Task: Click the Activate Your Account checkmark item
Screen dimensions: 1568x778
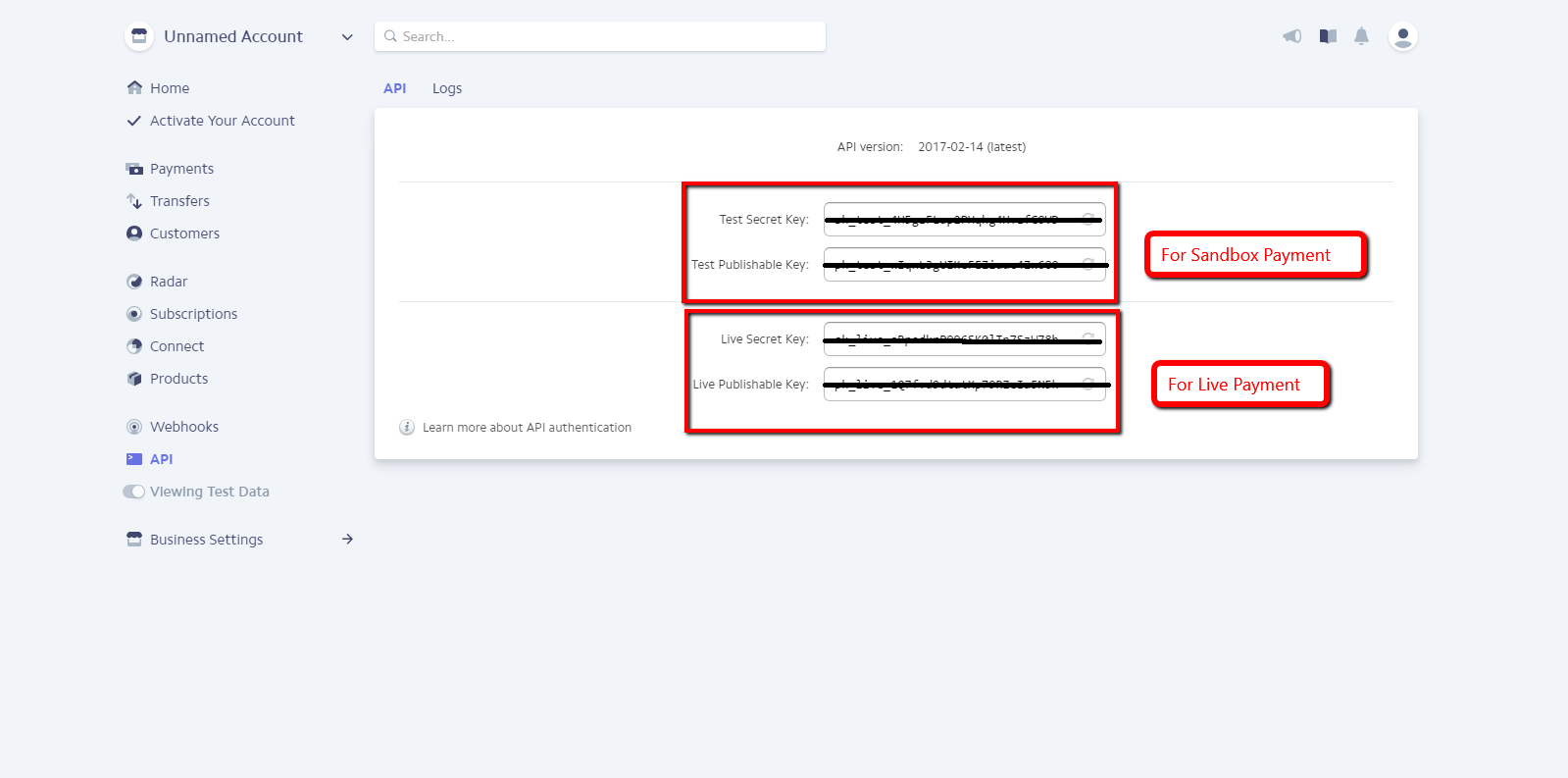Action: pos(211,121)
